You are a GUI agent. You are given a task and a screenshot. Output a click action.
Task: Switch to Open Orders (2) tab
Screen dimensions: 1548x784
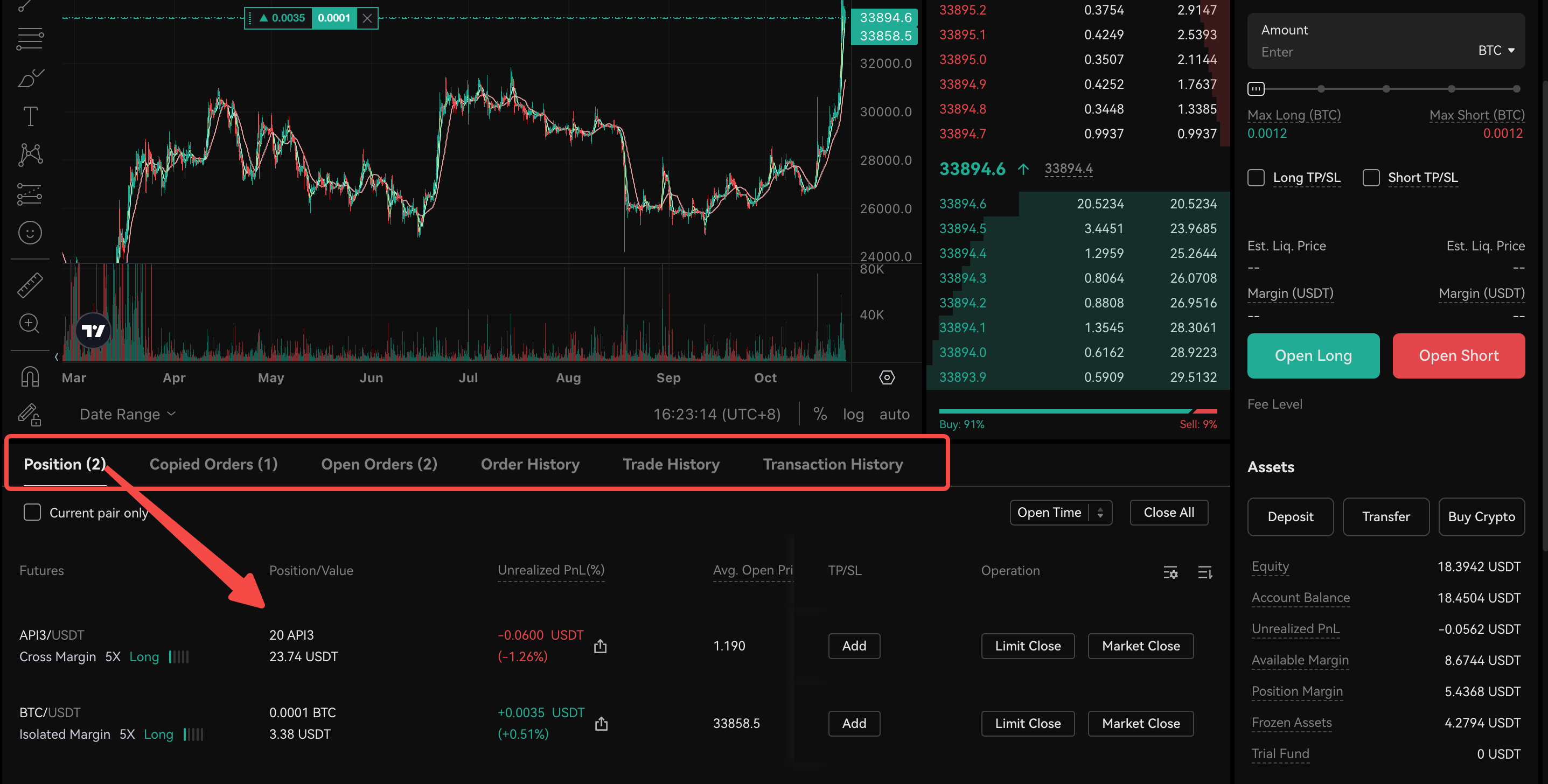[x=379, y=464]
